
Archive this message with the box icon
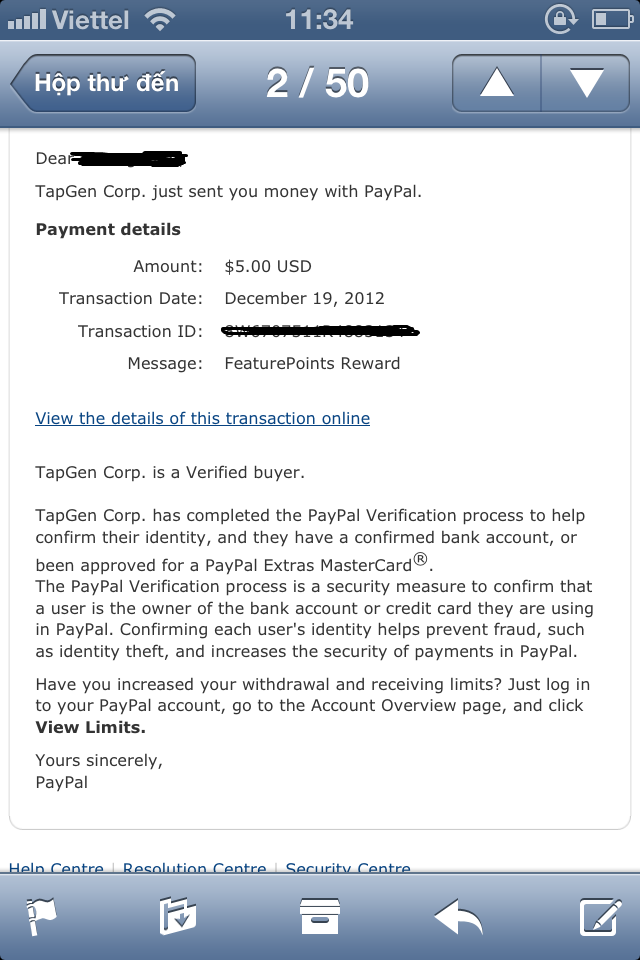(x=320, y=916)
